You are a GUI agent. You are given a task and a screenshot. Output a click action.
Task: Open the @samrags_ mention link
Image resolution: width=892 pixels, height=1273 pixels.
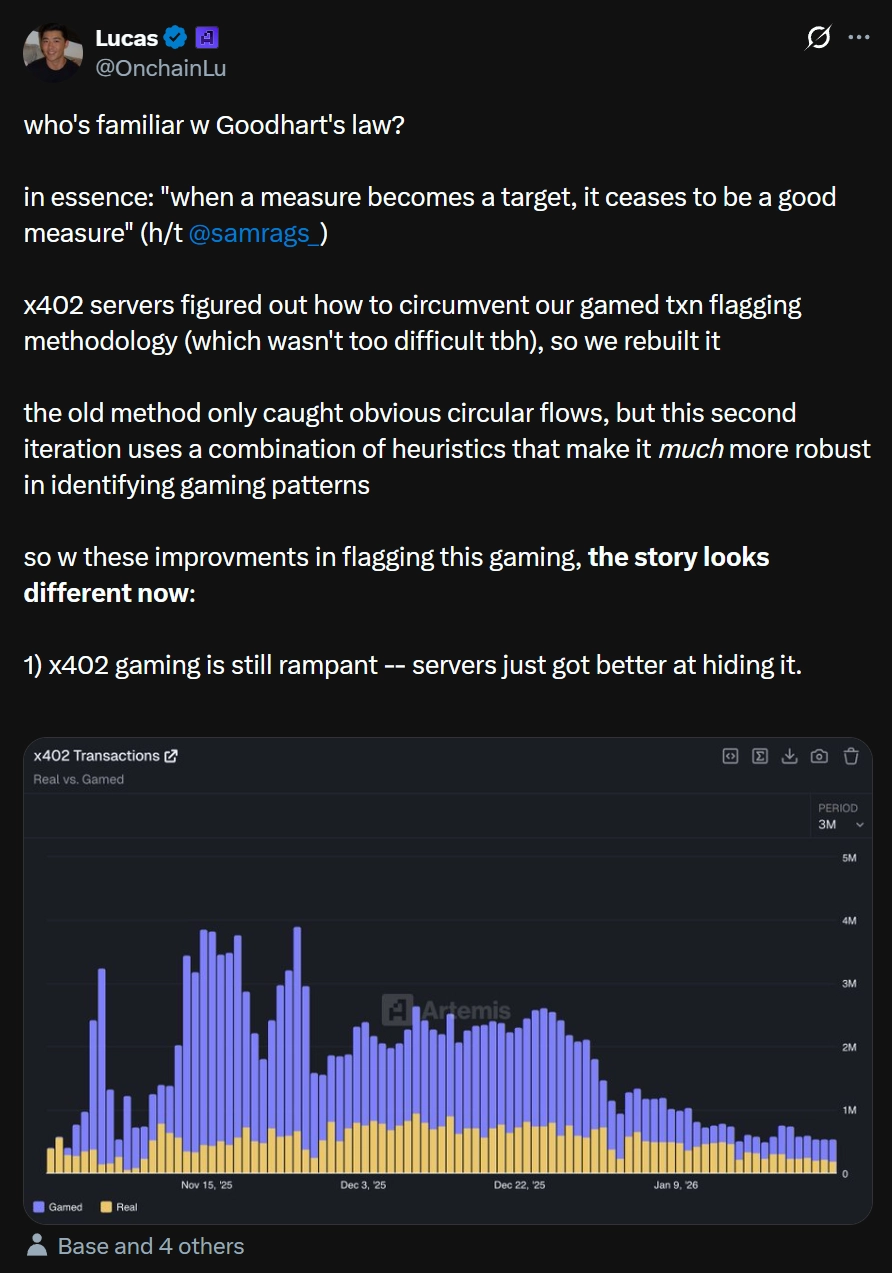pyautogui.click(x=256, y=233)
